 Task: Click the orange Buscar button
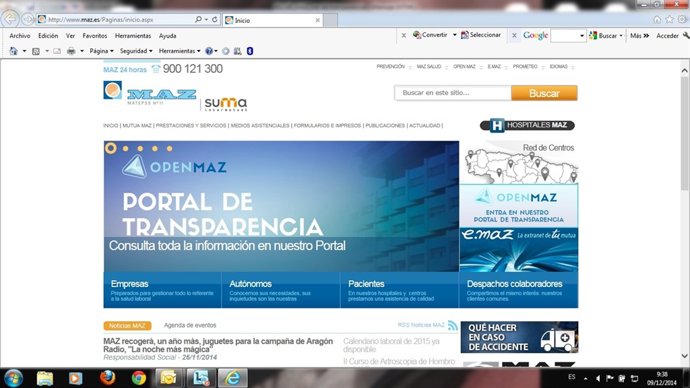(x=544, y=93)
